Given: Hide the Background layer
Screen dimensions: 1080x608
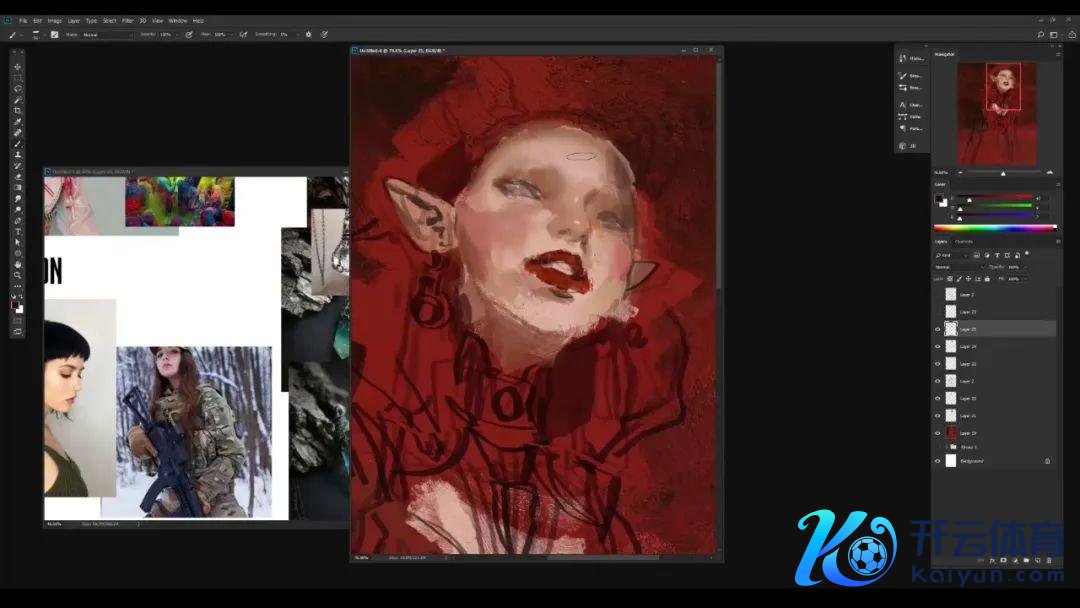Looking at the screenshot, I should pyautogui.click(x=937, y=461).
